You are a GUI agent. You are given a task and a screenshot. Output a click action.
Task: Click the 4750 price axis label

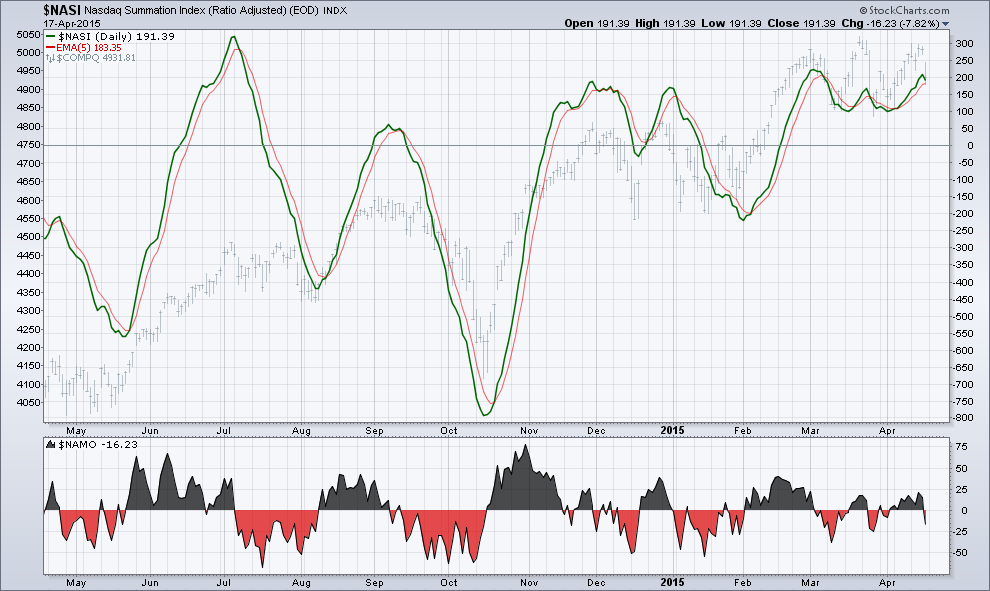[28, 145]
